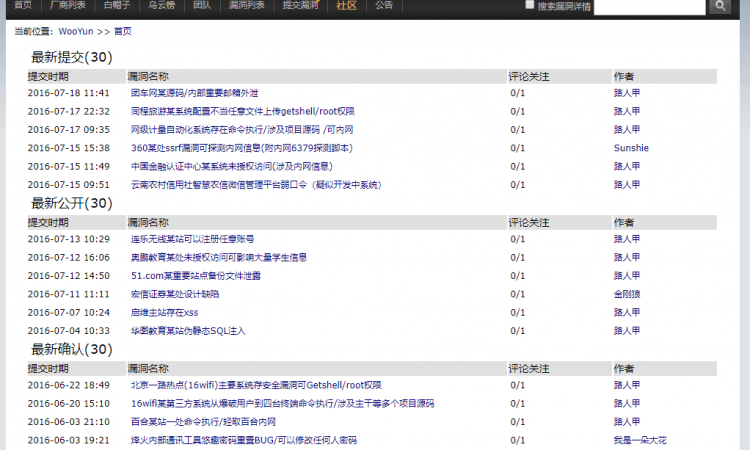Open 连乐无线某站可以注册任意账号 link

pos(192,239)
